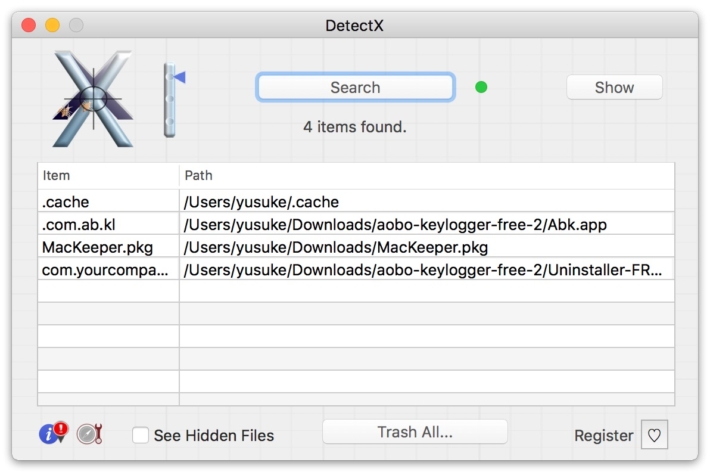Click the Register link
This screenshot has width=710, height=472.
click(603, 435)
